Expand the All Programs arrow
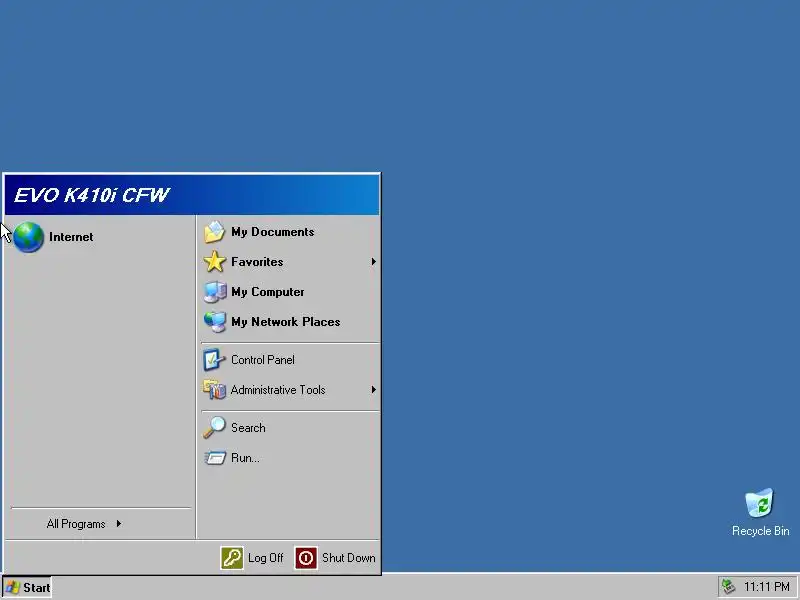This screenshot has height=600, width=800. (118, 523)
